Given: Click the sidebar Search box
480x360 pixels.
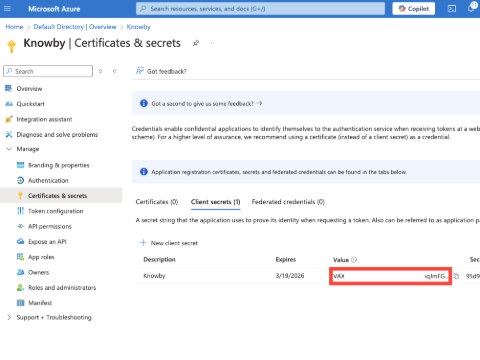Looking at the screenshot, I should coord(48,71).
